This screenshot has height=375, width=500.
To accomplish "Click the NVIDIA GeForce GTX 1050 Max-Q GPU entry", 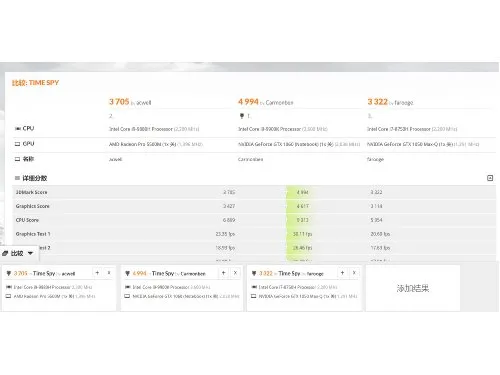I will pos(423,144).
